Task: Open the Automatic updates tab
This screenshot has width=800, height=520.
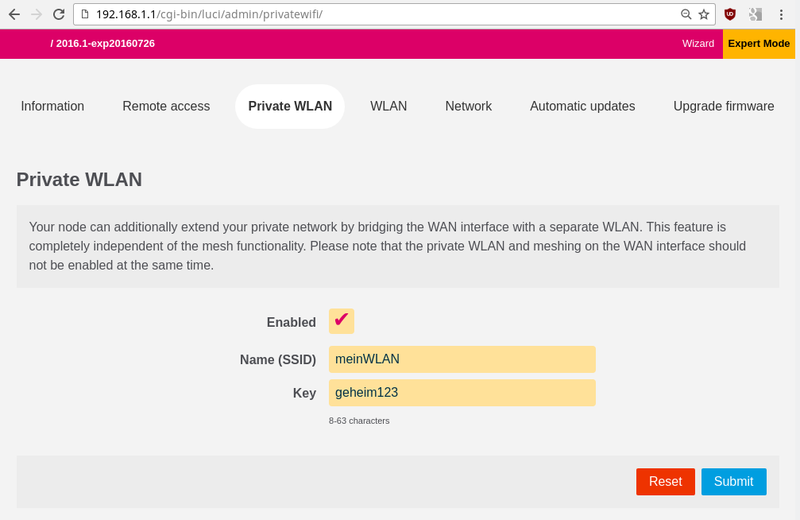Action: click(582, 106)
